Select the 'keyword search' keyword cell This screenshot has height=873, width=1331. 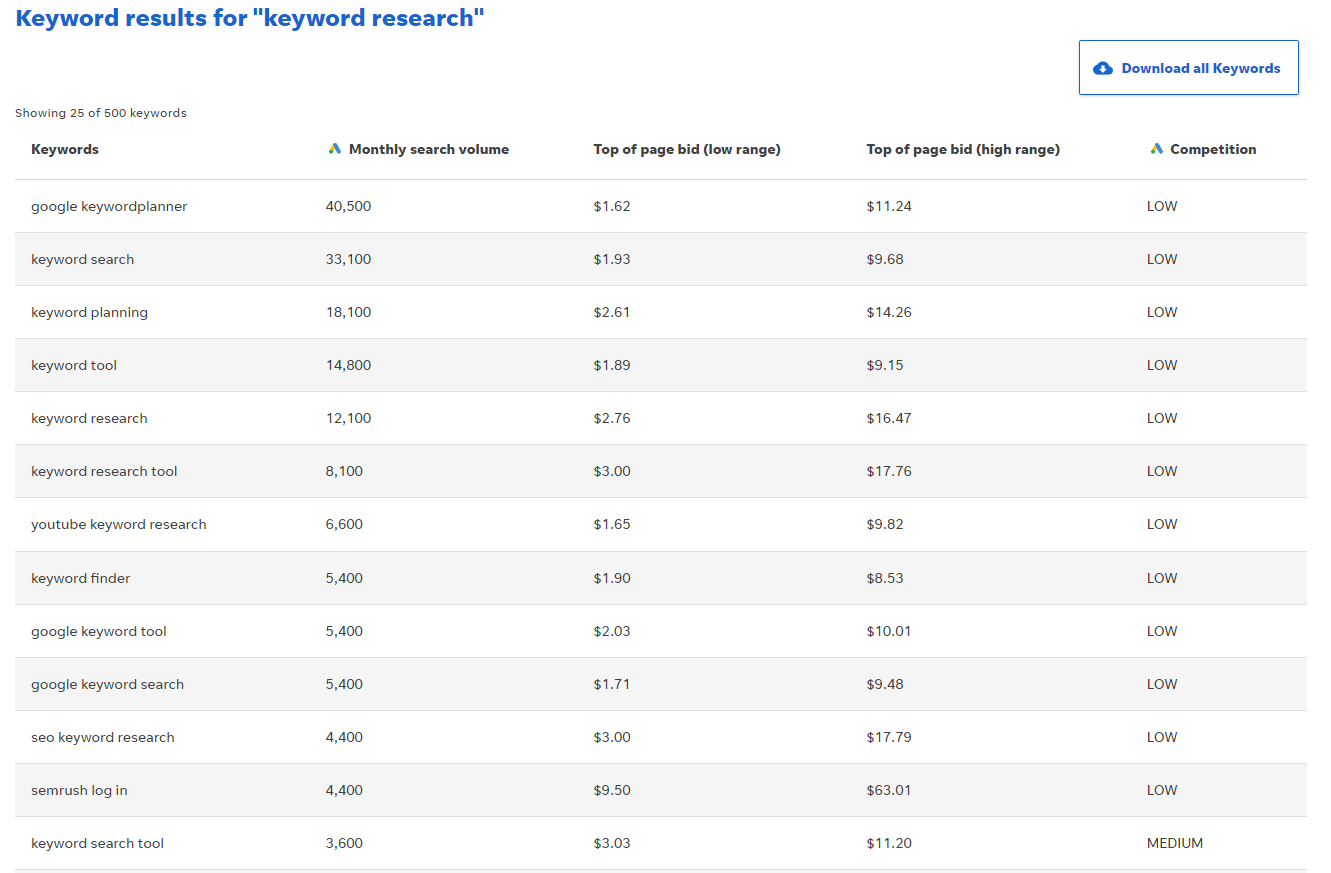point(82,259)
